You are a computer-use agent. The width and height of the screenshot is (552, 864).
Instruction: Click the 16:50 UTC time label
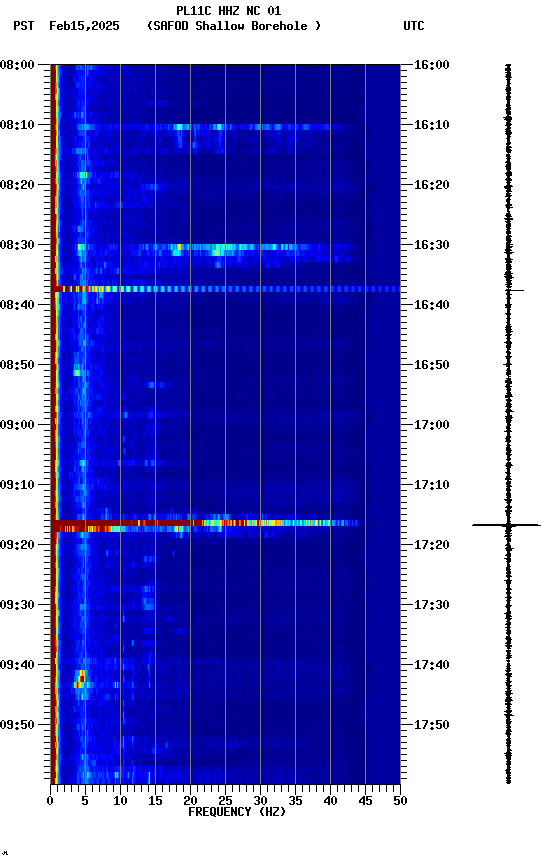[431, 365]
